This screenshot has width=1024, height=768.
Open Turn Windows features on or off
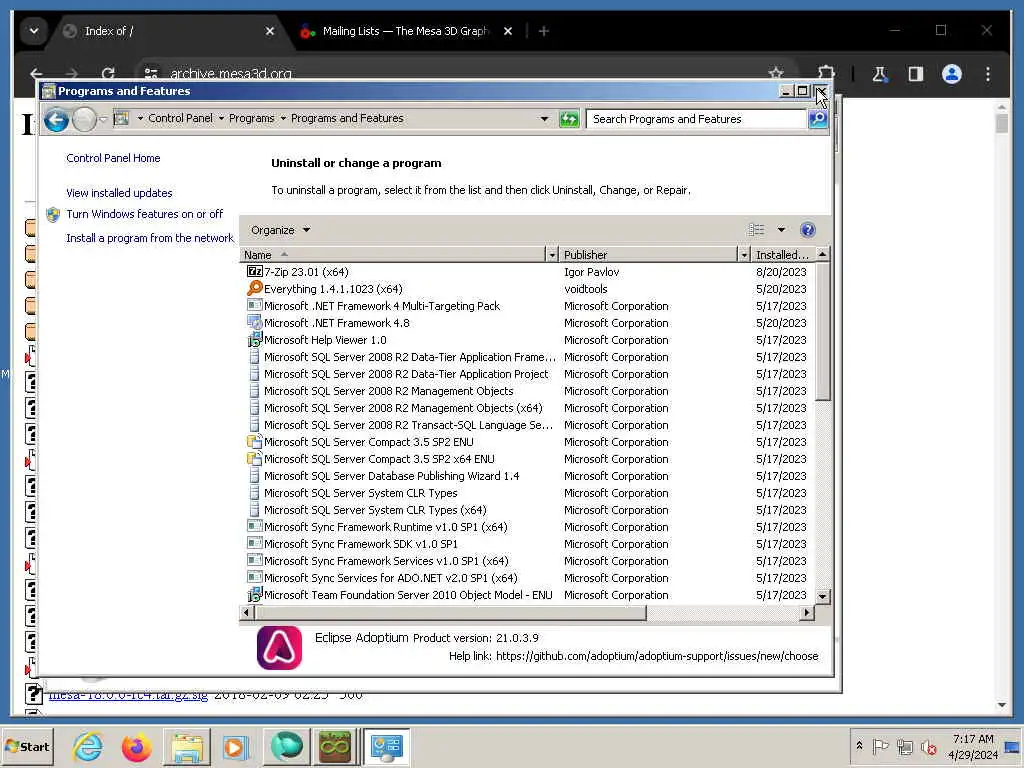[x=144, y=214]
